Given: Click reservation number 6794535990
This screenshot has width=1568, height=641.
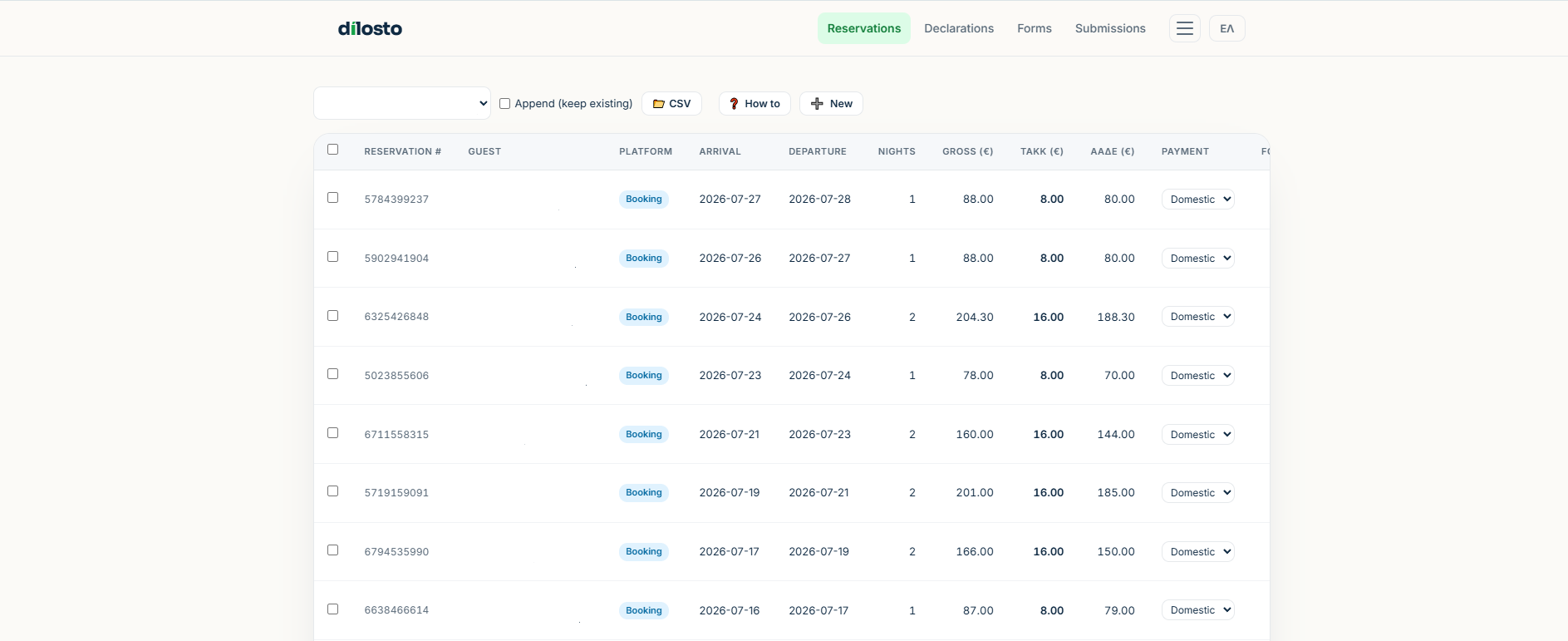Looking at the screenshot, I should point(396,552).
